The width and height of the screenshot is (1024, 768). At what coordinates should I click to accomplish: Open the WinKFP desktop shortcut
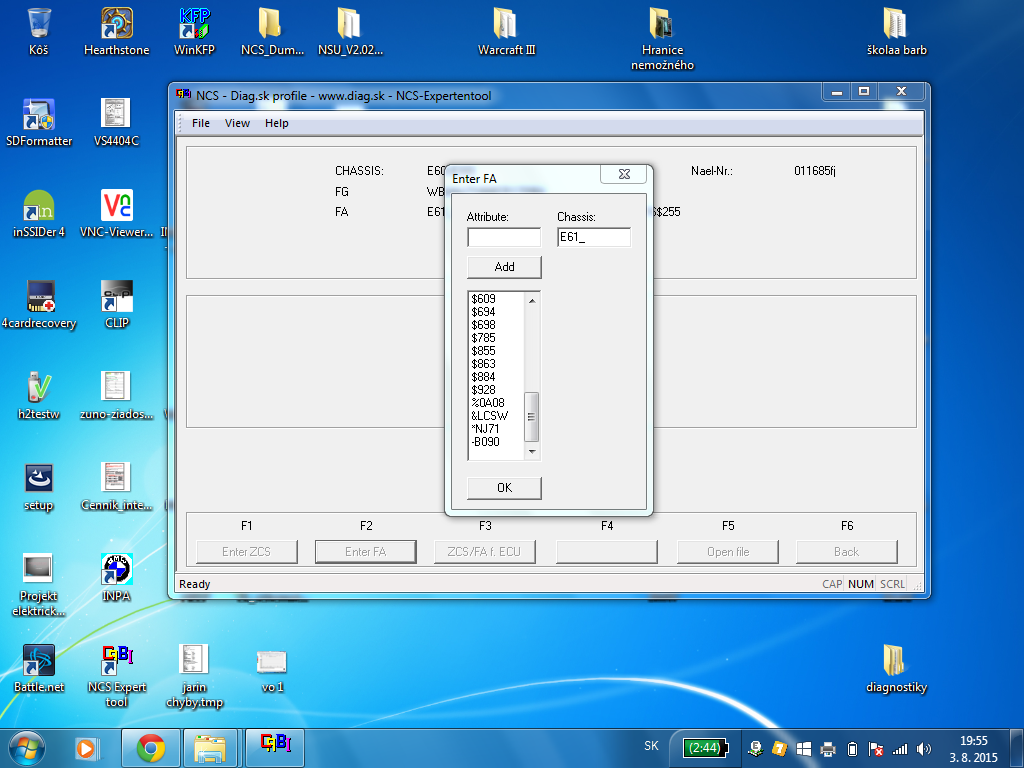(x=194, y=23)
